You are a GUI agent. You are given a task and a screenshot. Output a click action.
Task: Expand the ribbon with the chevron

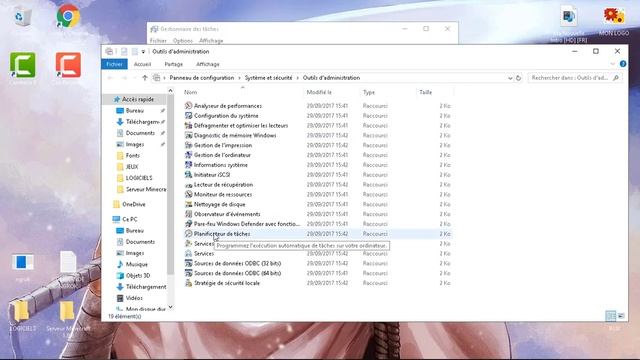pyautogui.click(x=612, y=64)
